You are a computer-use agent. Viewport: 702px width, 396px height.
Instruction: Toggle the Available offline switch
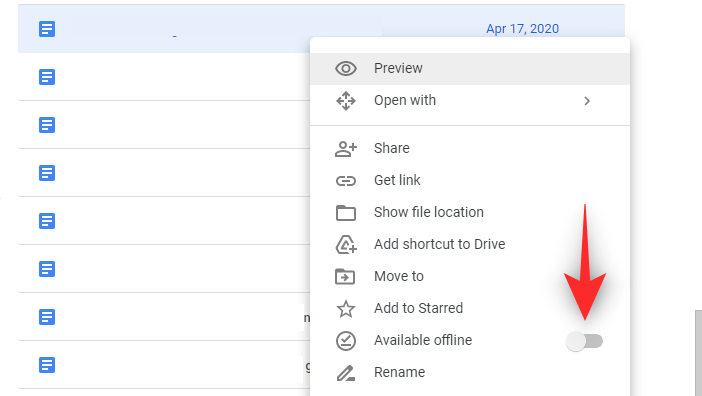584,341
